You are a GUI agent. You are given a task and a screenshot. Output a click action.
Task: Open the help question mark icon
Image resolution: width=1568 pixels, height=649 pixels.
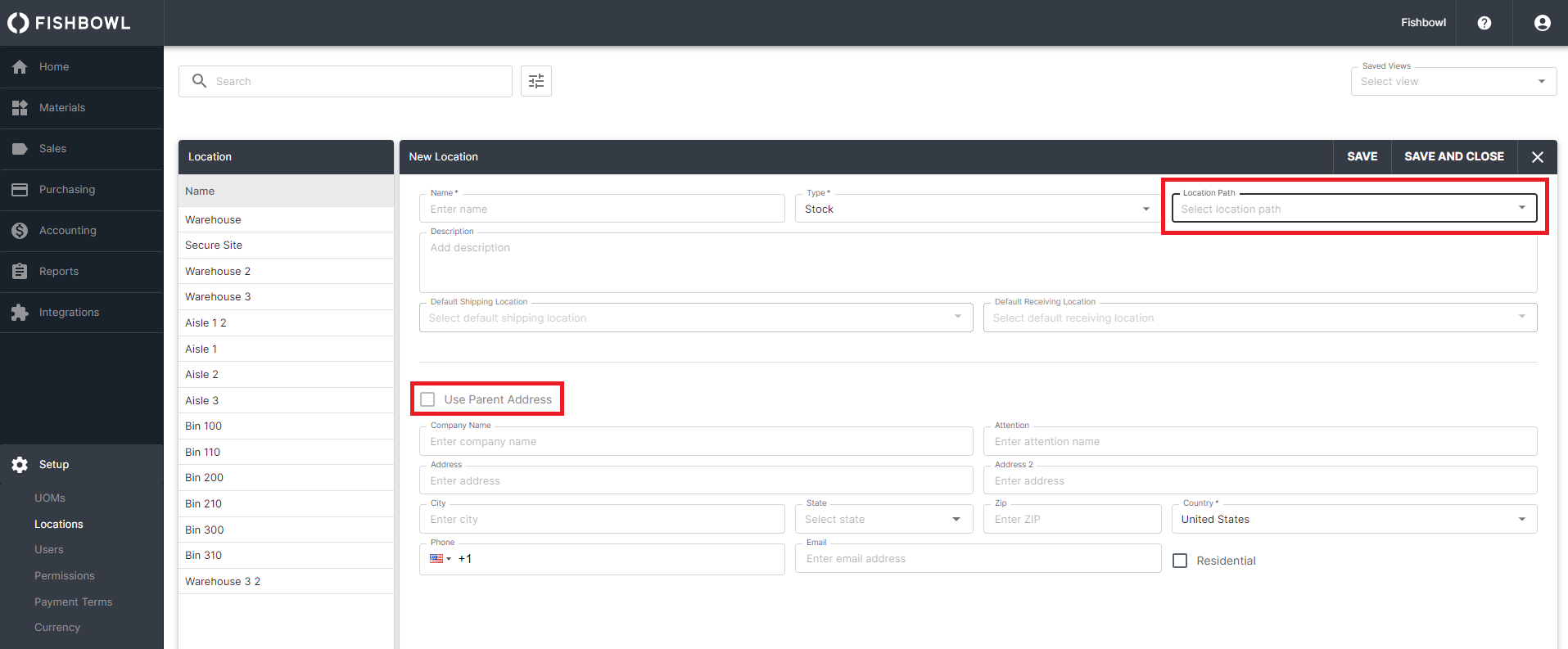coord(1484,23)
